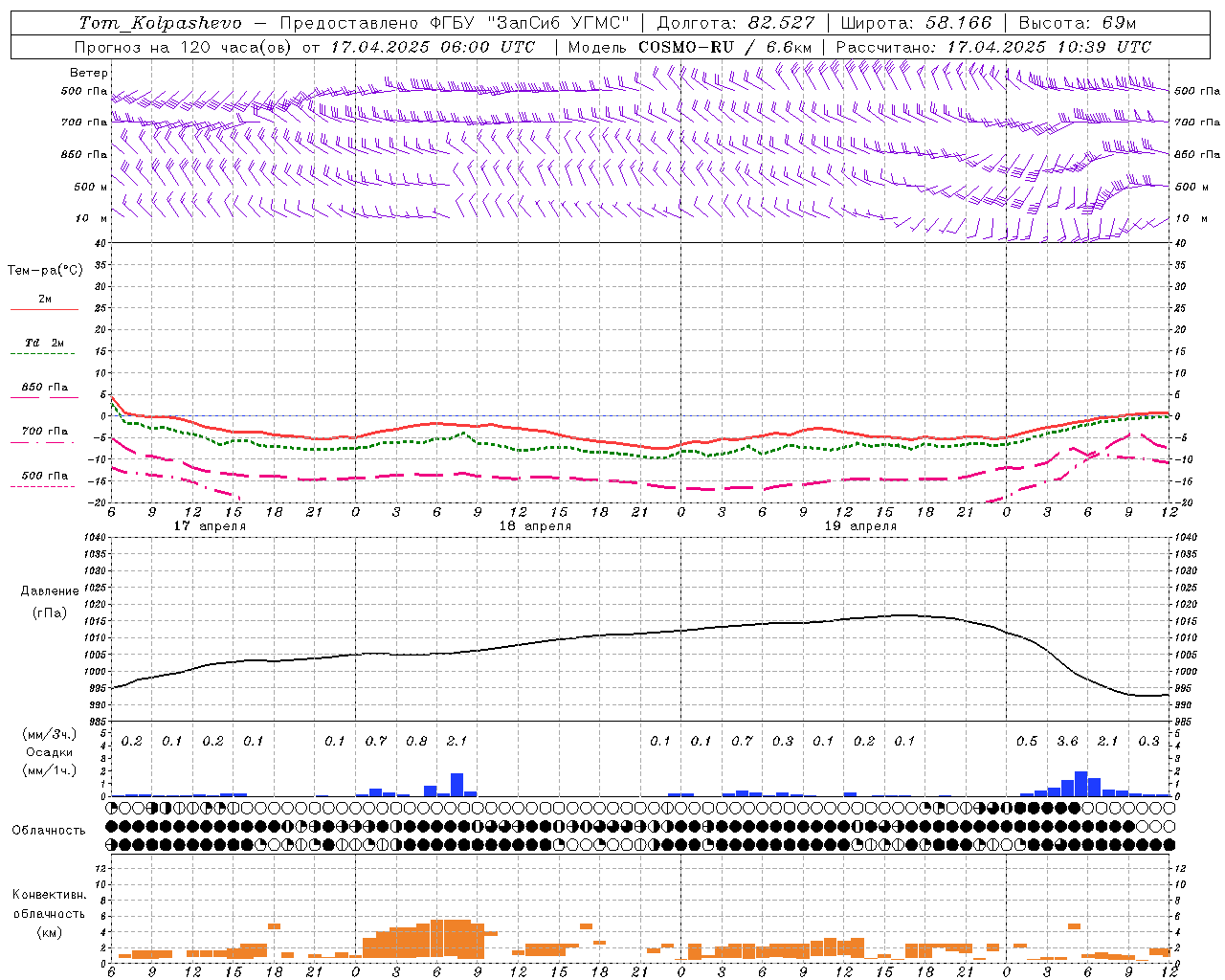Image resolution: width=1225 pixels, height=980 pixels.
Task: Click the "Давление" pressure panel label
Action: [x=50, y=591]
